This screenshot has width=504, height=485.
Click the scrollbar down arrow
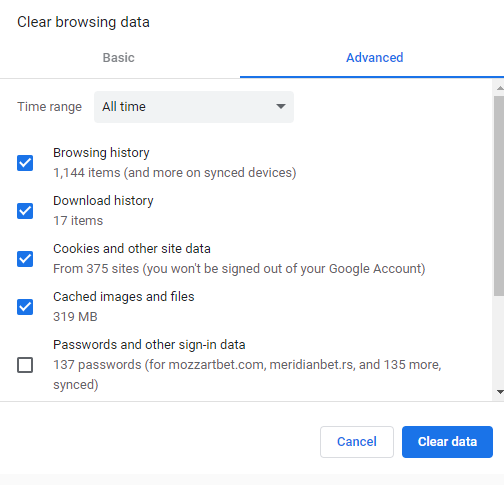500,392
